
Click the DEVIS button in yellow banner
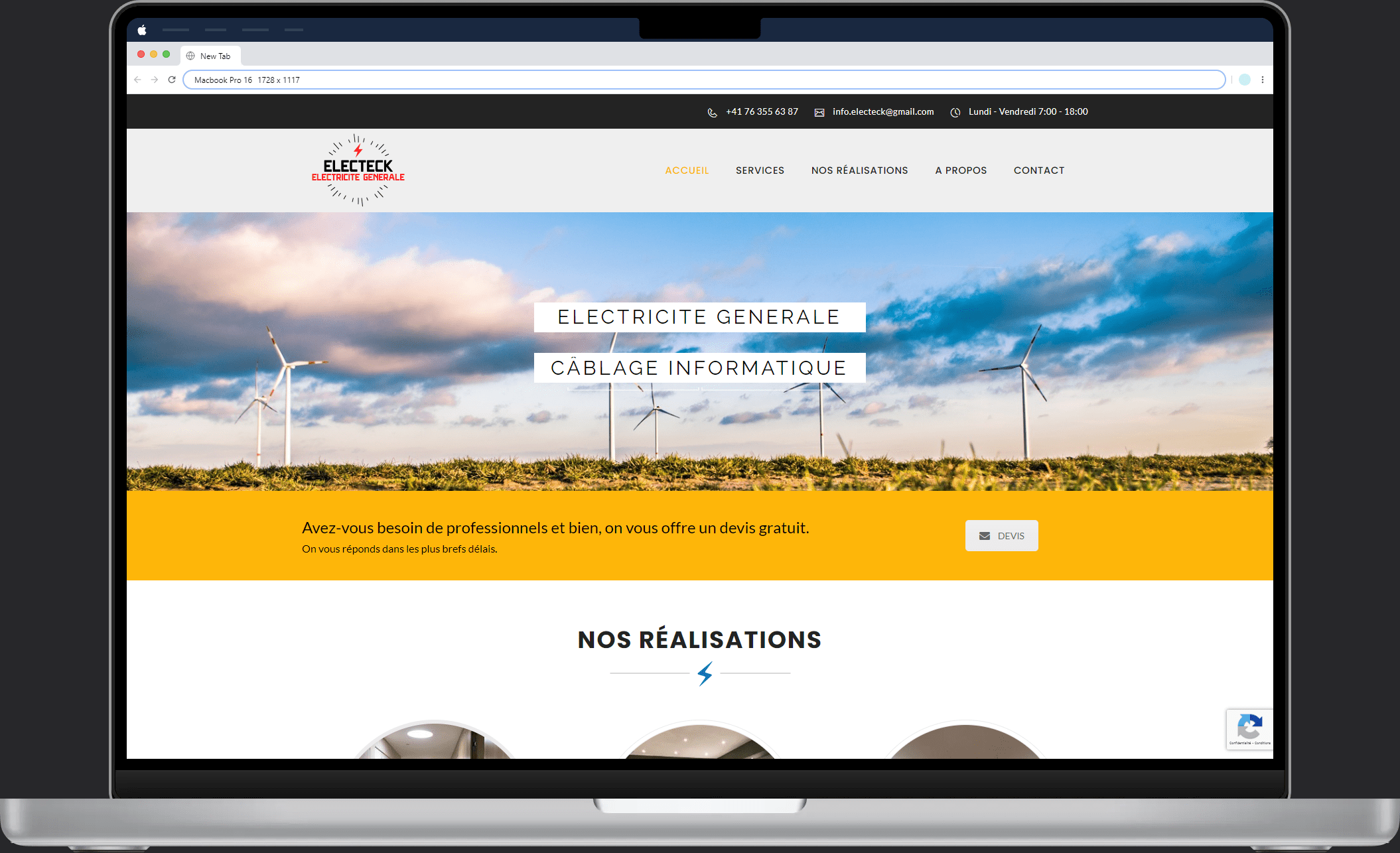pyautogui.click(x=1001, y=535)
